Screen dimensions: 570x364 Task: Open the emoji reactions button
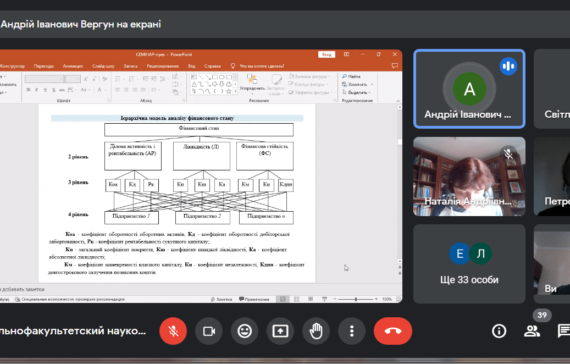tap(244, 331)
